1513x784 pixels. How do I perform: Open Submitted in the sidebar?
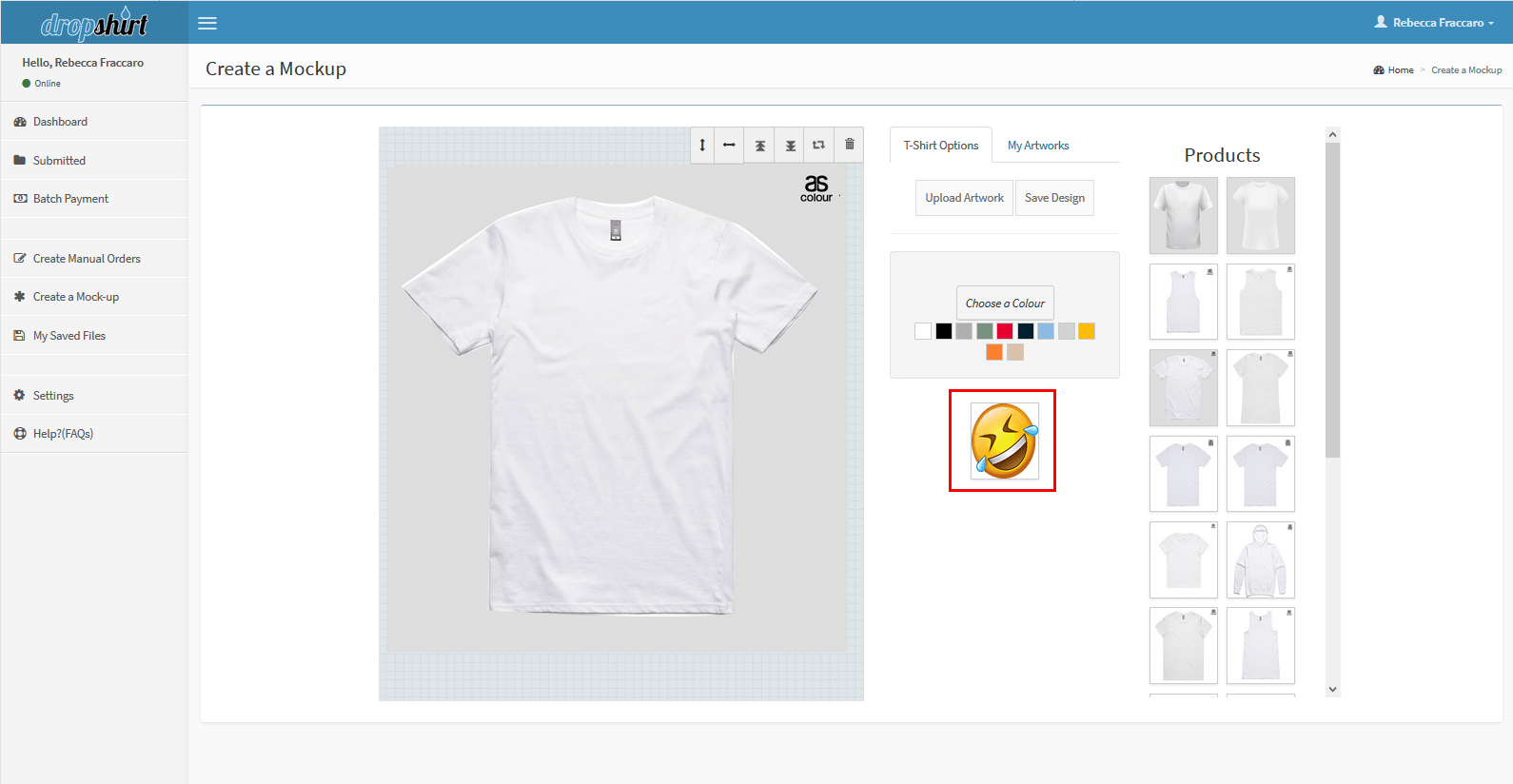tap(94, 161)
